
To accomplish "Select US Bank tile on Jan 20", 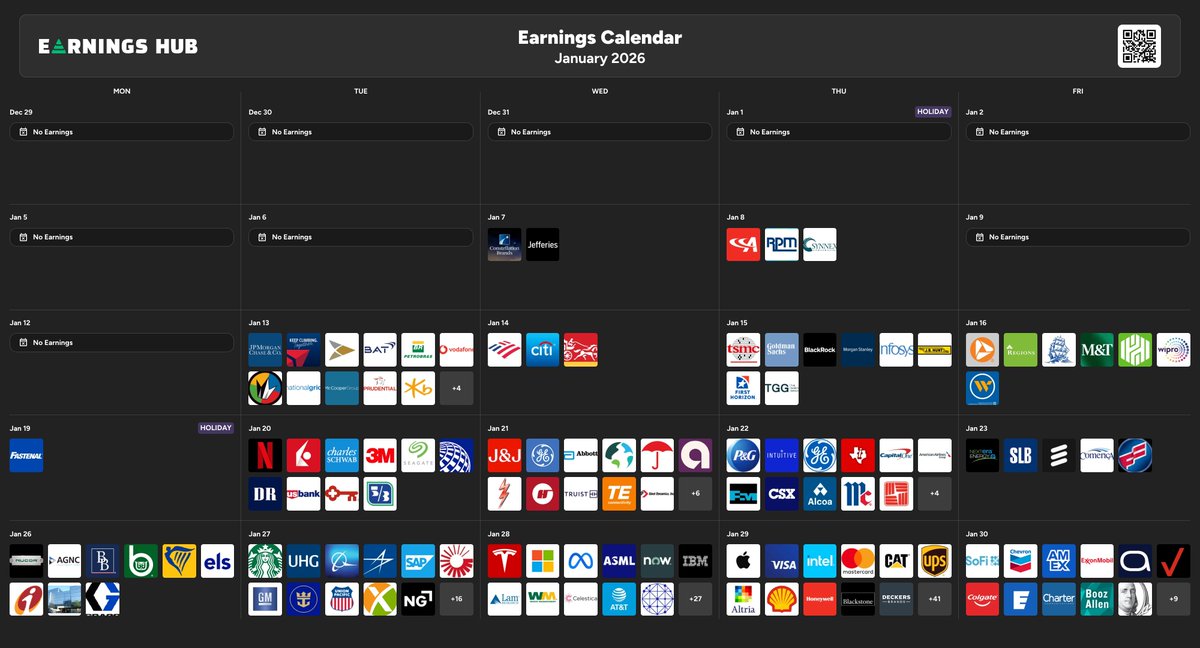I will tap(304, 493).
